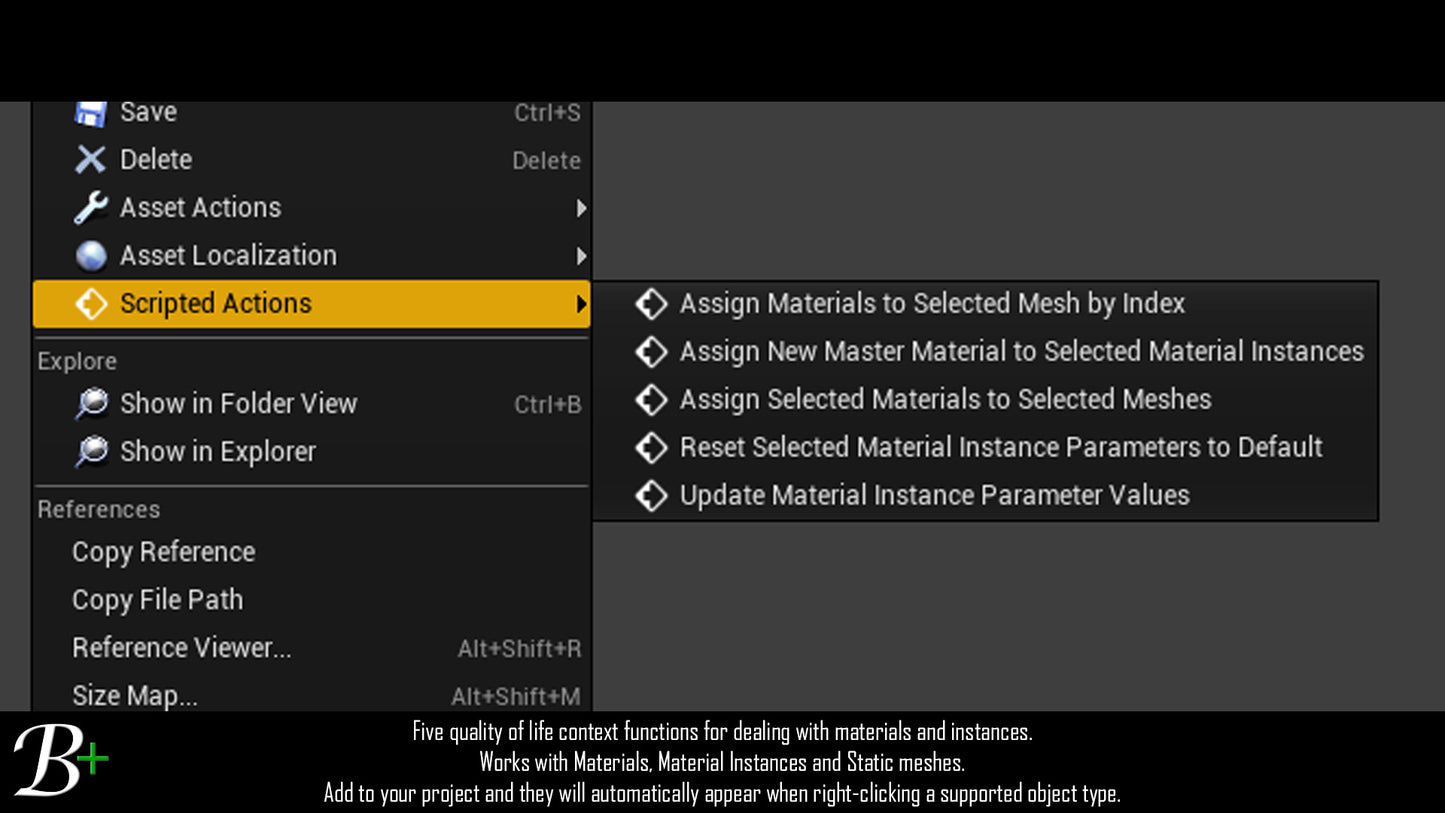Image resolution: width=1445 pixels, height=813 pixels.
Task: Open the Size Map entry
Action: coord(135,696)
